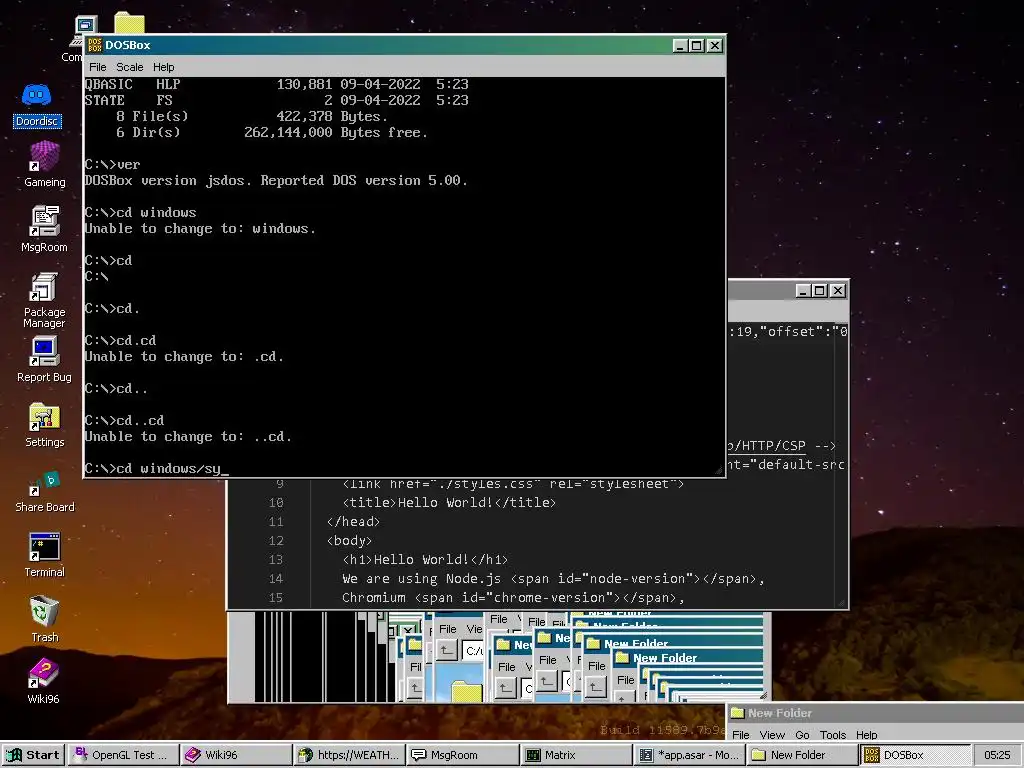This screenshot has height=768, width=1024.
Task: Click line 10 title tag in editor
Action: (x=449, y=503)
